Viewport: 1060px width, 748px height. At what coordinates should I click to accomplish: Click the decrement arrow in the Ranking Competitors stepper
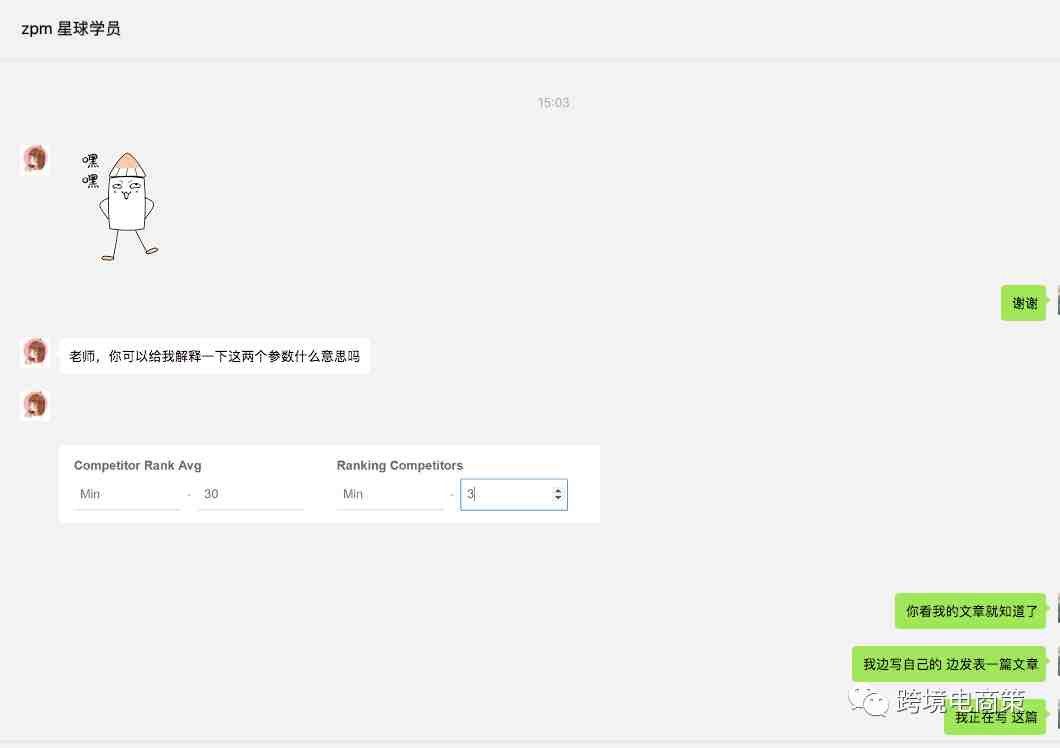pyautogui.click(x=557, y=499)
